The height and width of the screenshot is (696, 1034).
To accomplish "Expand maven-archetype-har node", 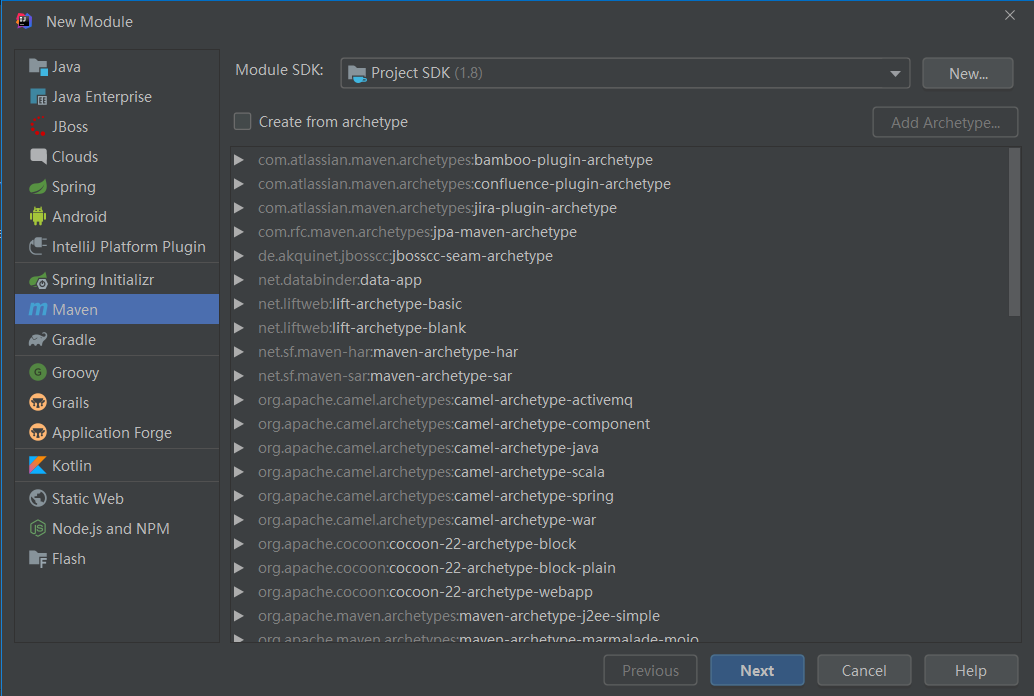I will tap(239, 352).
